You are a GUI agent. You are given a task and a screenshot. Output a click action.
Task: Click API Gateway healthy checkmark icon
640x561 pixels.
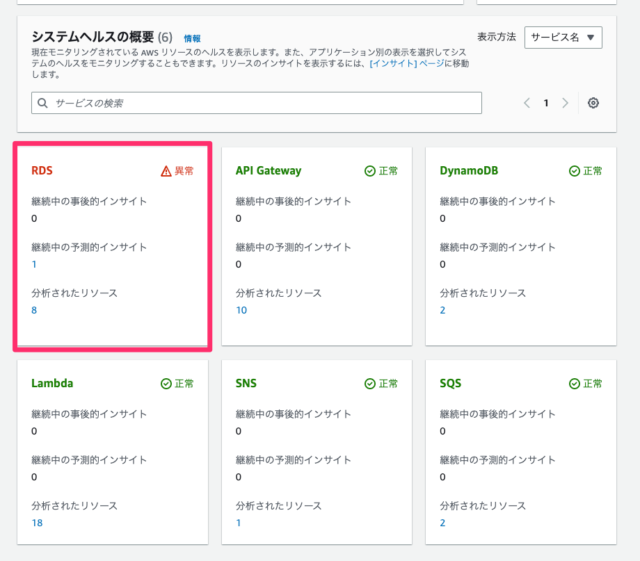[370, 171]
